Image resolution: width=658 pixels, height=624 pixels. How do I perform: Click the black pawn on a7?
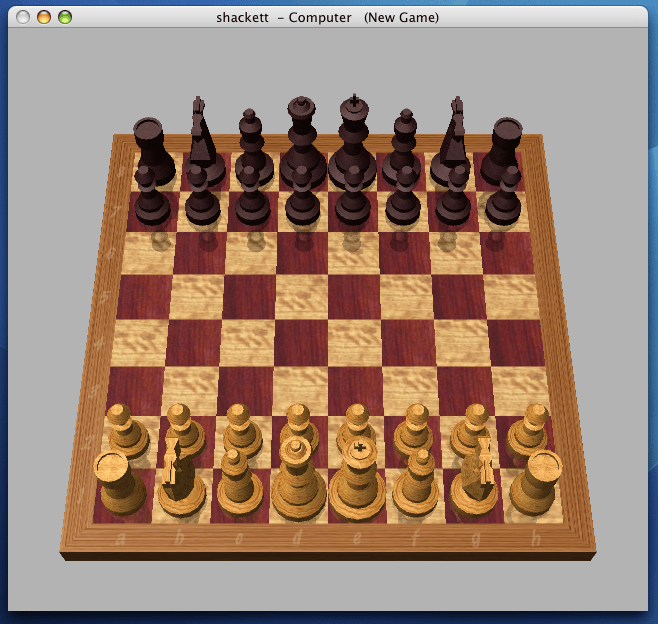point(151,196)
